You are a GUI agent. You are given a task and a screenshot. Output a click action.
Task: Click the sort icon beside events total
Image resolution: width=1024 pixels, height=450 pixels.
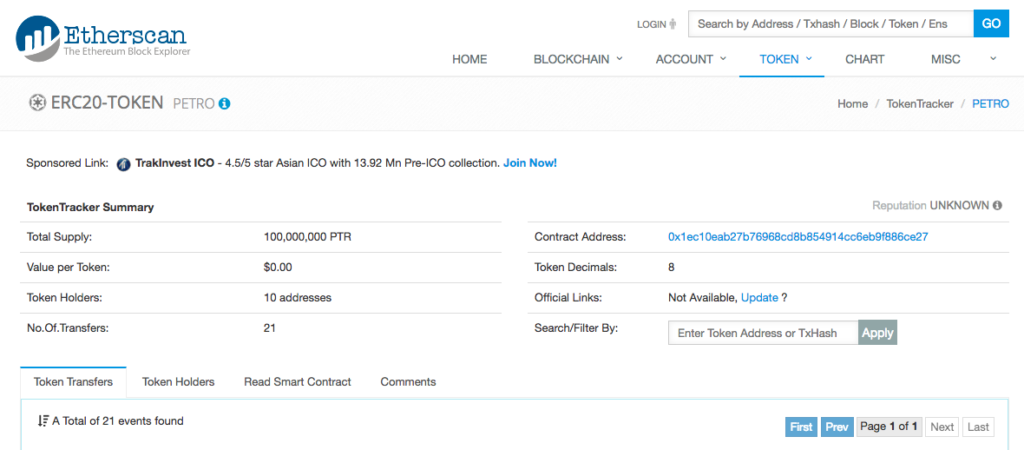[x=43, y=421]
